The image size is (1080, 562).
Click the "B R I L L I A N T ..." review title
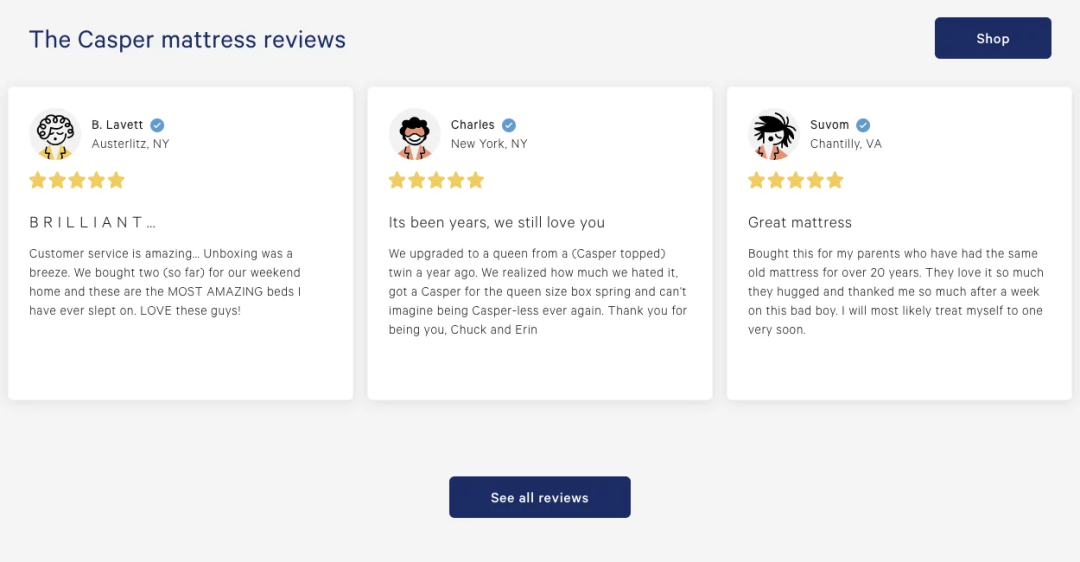click(x=92, y=222)
